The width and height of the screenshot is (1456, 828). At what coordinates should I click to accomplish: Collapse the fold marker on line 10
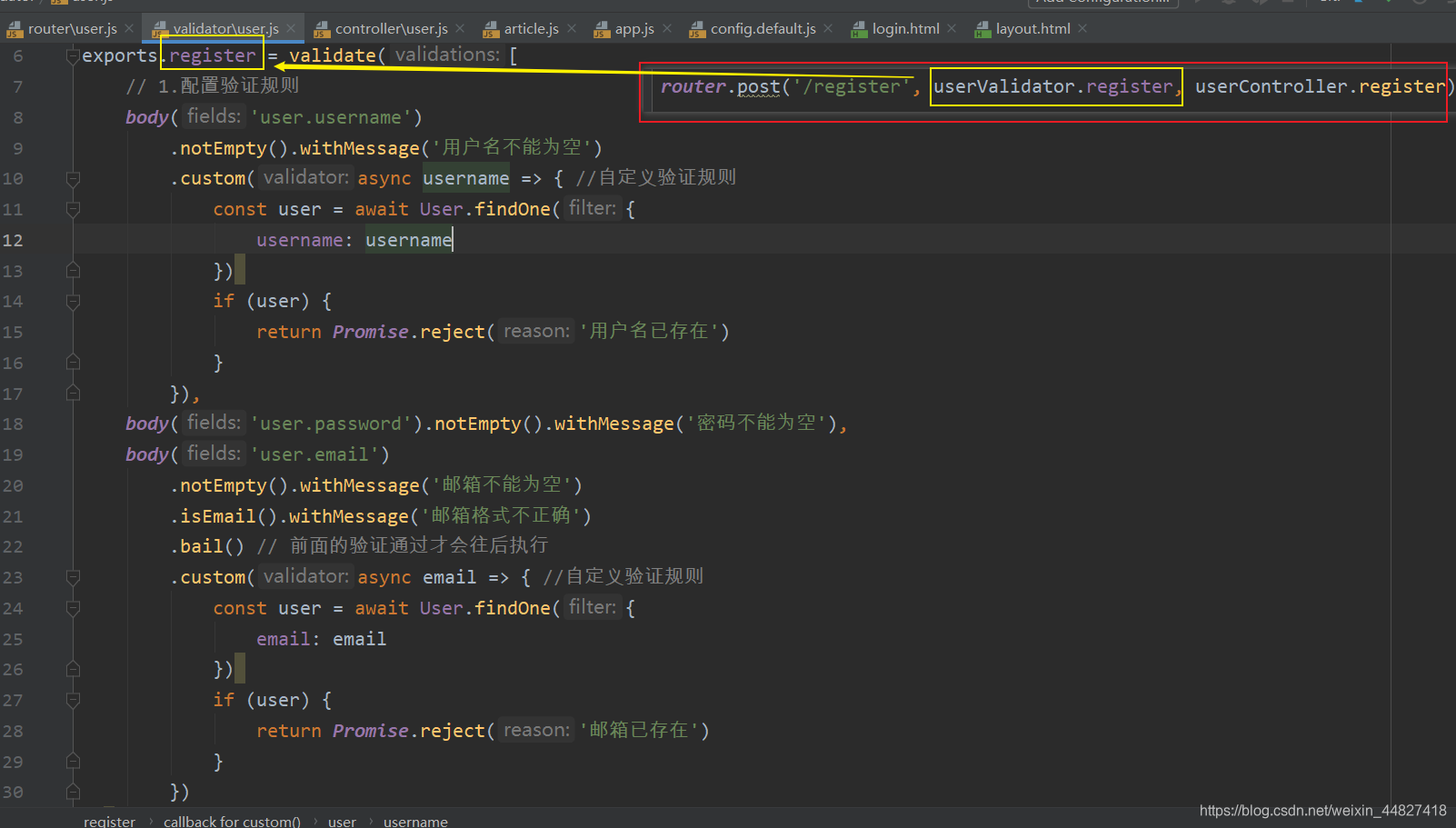click(74, 179)
